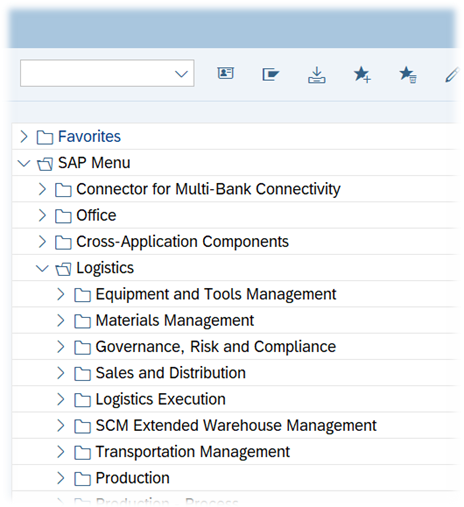Expand Materials Management chevron
The height and width of the screenshot is (507, 464).
tap(61, 320)
